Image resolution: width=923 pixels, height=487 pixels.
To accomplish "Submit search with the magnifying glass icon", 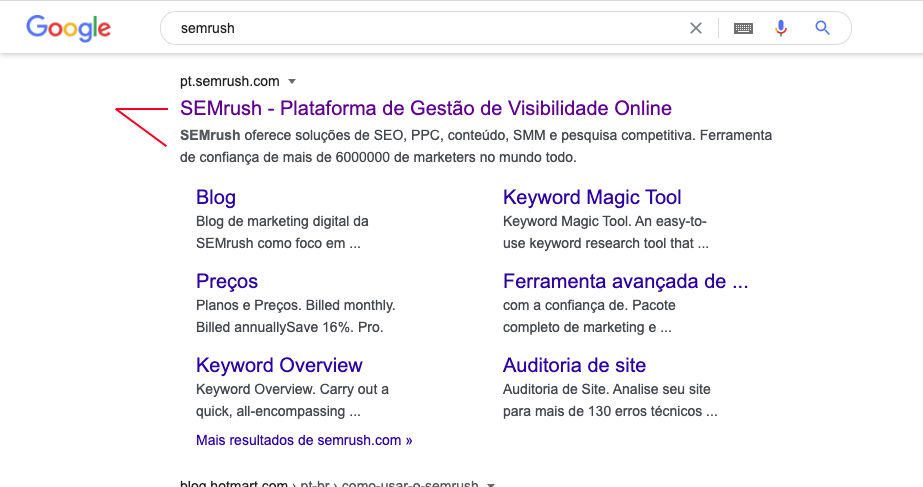I will coord(822,28).
